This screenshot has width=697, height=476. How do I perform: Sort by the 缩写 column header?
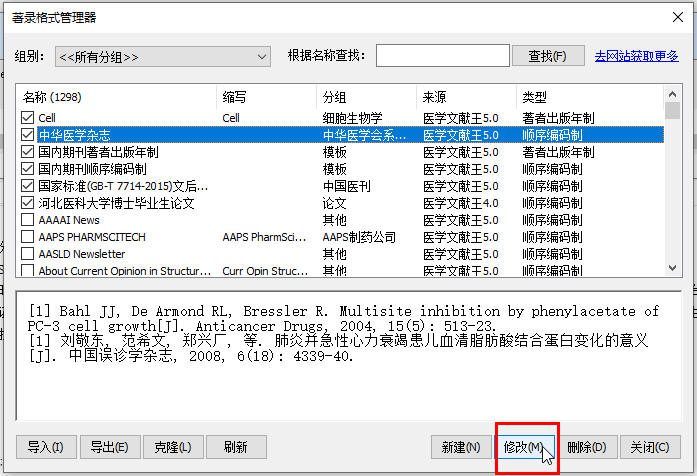point(266,97)
